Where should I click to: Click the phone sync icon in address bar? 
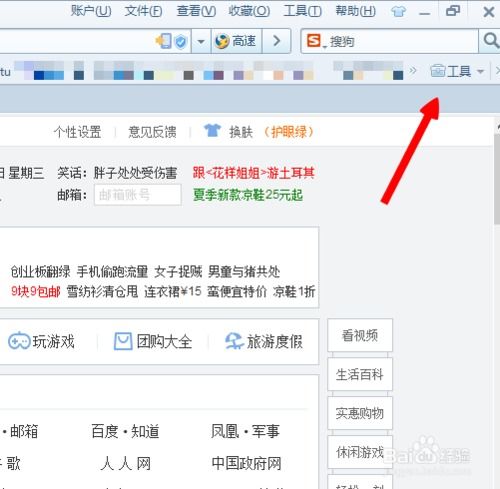coord(164,41)
